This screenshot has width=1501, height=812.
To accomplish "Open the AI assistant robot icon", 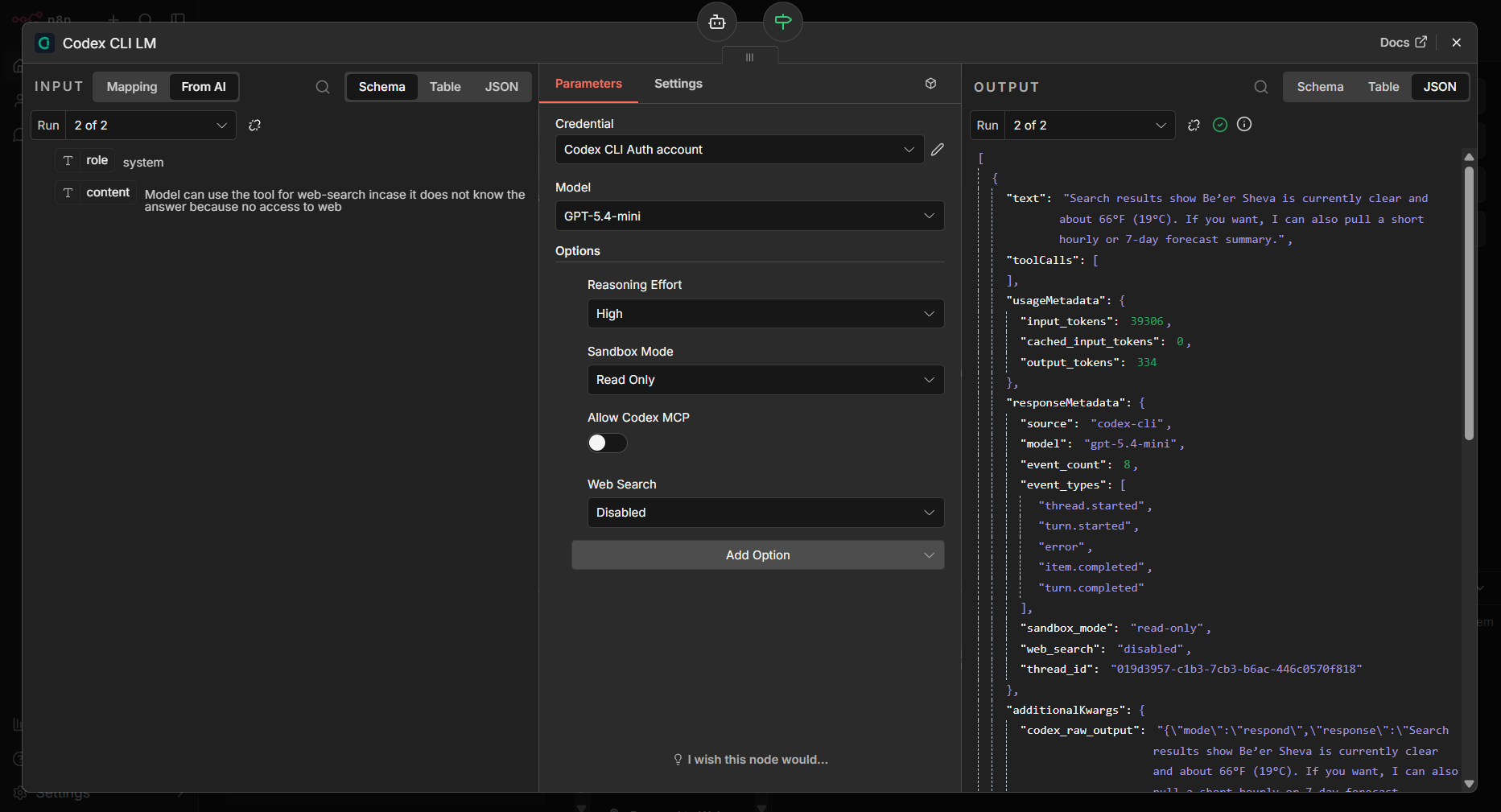I will tap(716, 22).
